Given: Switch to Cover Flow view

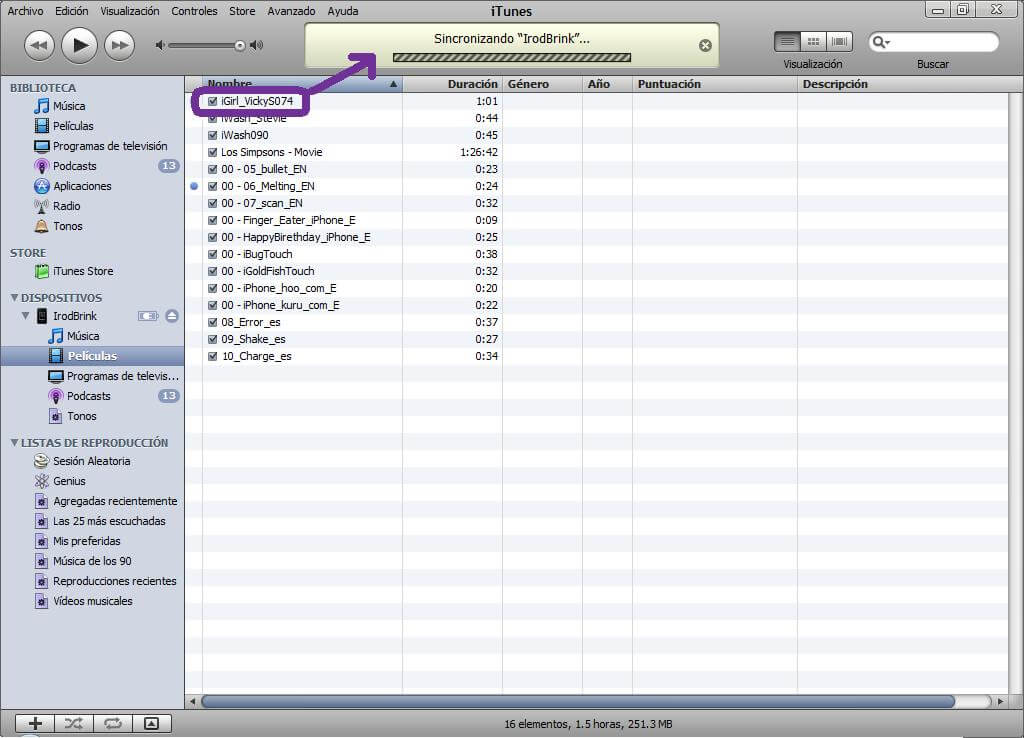Looking at the screenshot, I should (839, 42).
